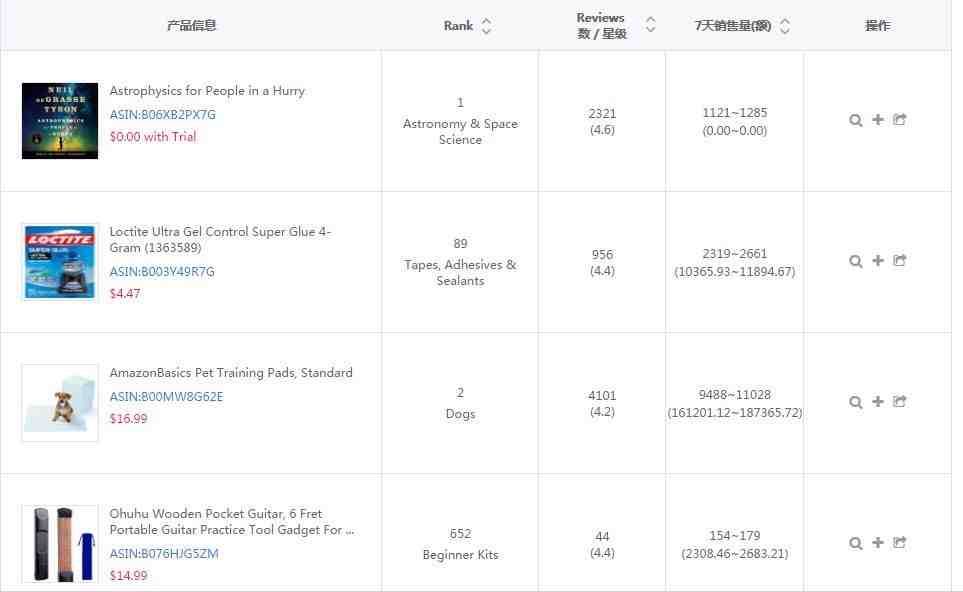
Task: Click the share icon for Ohuhu Pocket Guitar row
Action: pos(900,543)
